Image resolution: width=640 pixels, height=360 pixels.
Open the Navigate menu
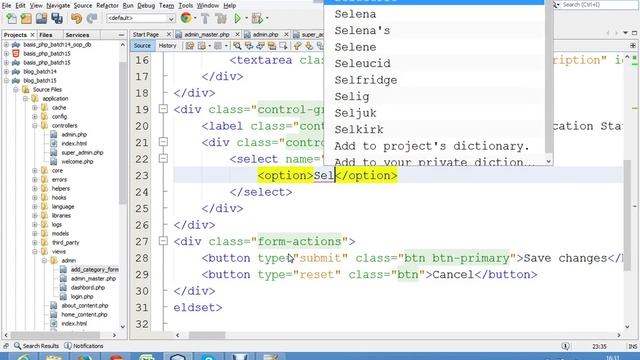58,5
